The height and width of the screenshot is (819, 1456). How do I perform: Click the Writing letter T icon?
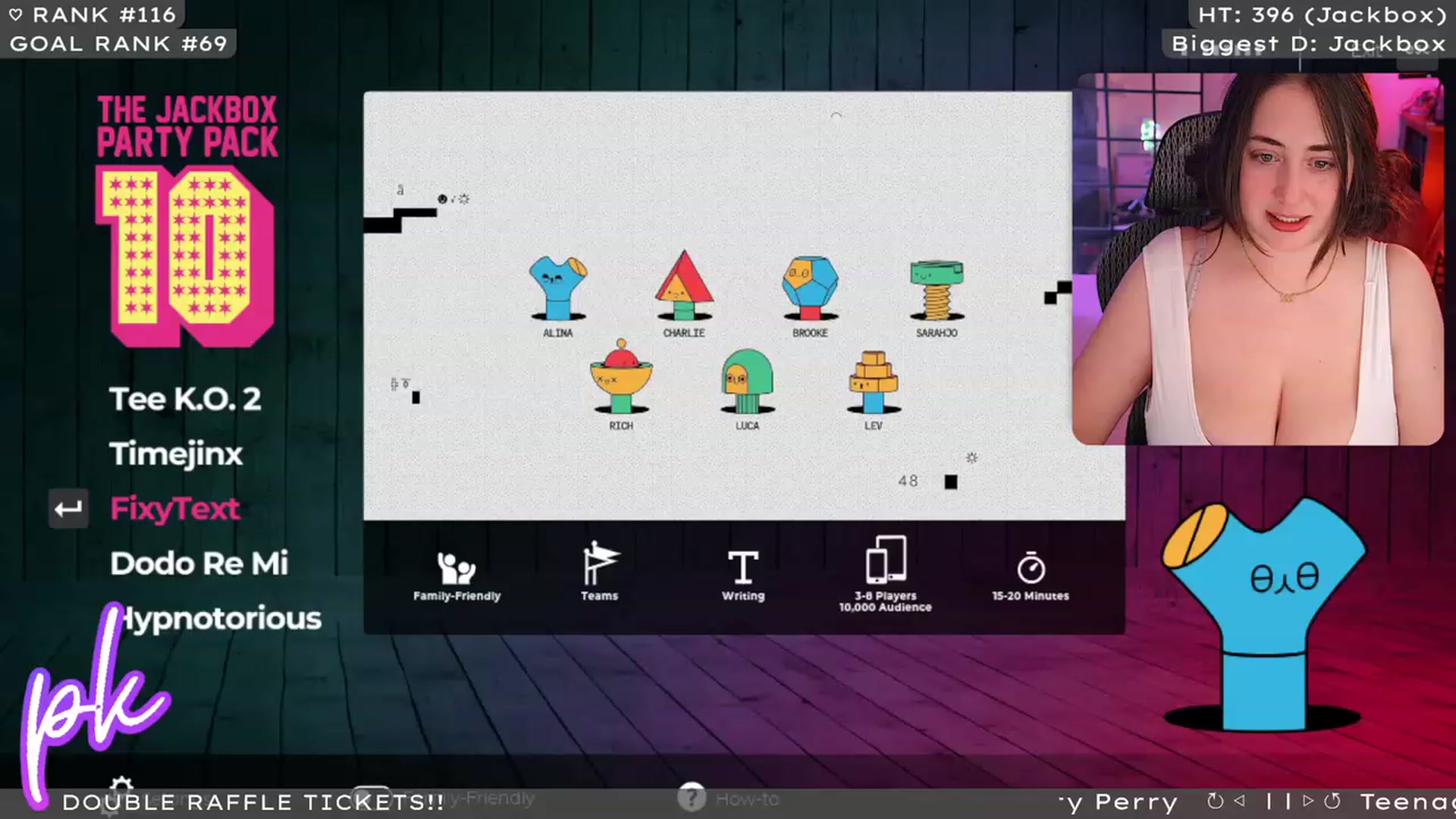[x=743, y=567]
